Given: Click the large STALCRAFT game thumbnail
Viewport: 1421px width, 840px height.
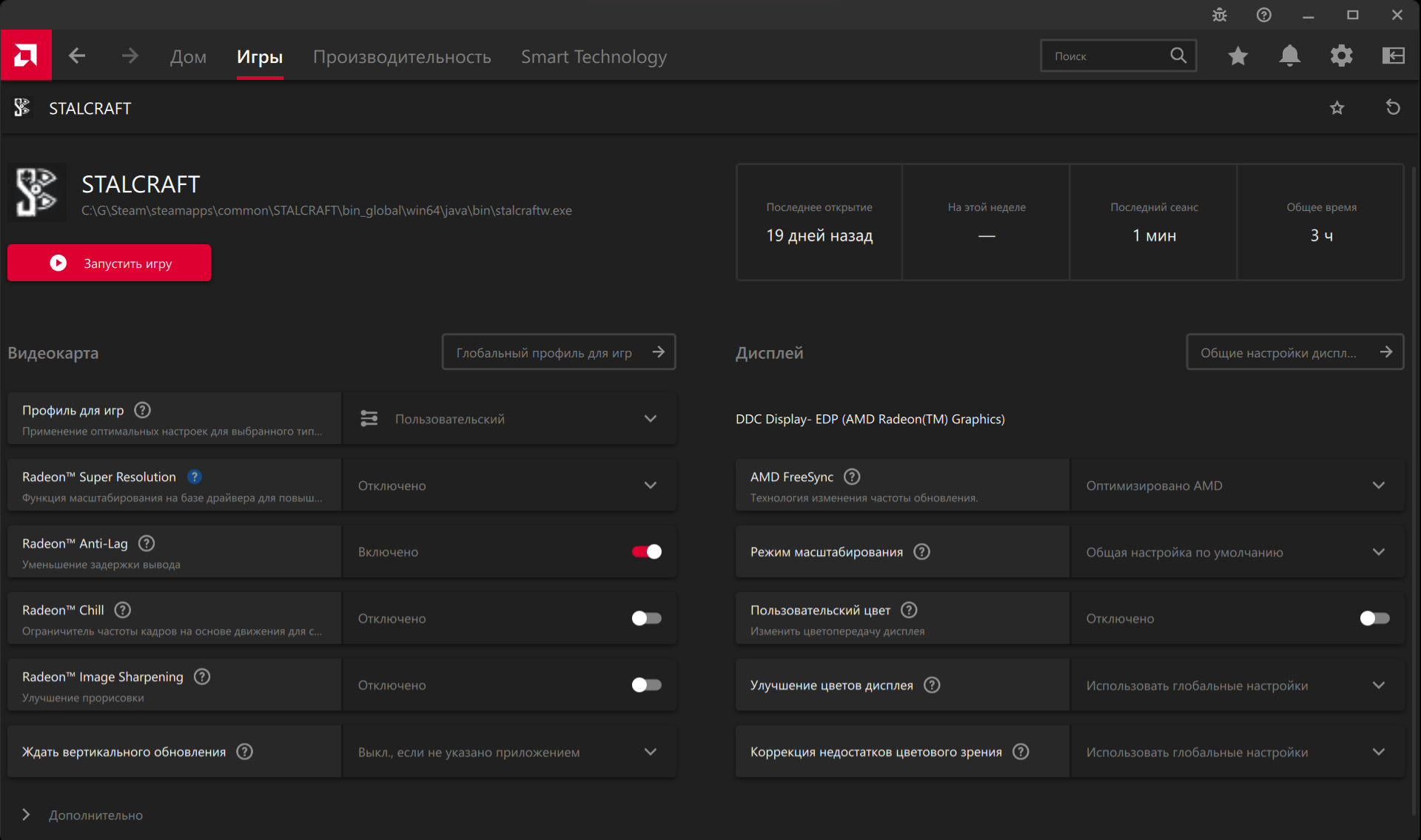Looking at the screenshot, I should click(x=37, y=192).
